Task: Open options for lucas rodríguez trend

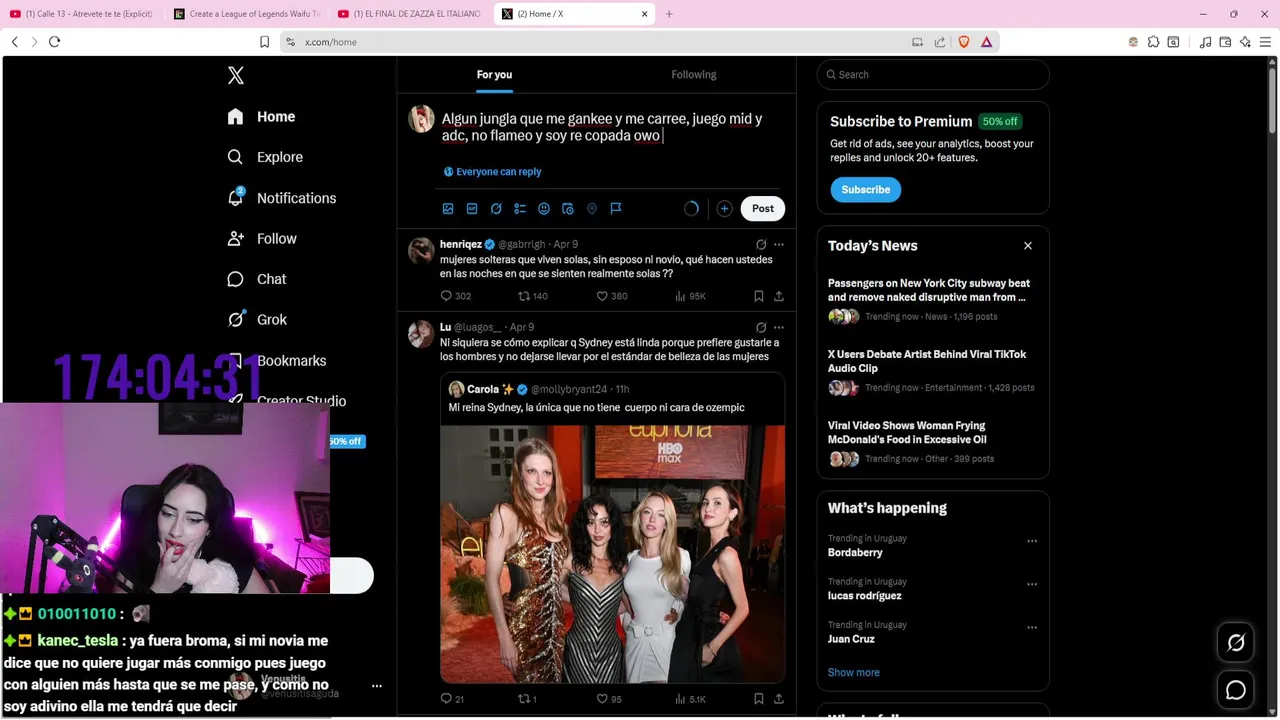Action: [1032, 584]
